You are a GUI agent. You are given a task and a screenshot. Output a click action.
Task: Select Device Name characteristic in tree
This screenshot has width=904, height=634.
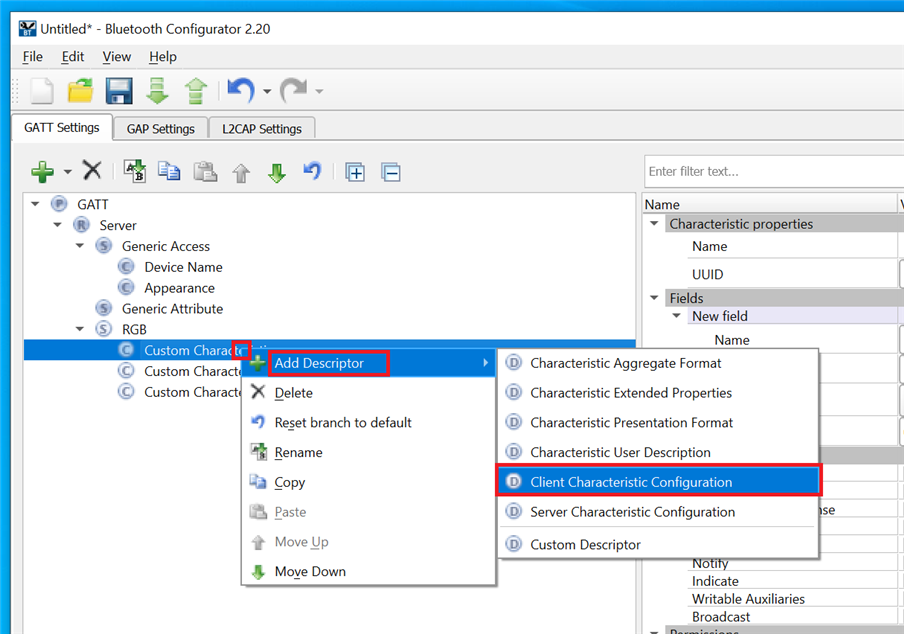tap(183, 267)
